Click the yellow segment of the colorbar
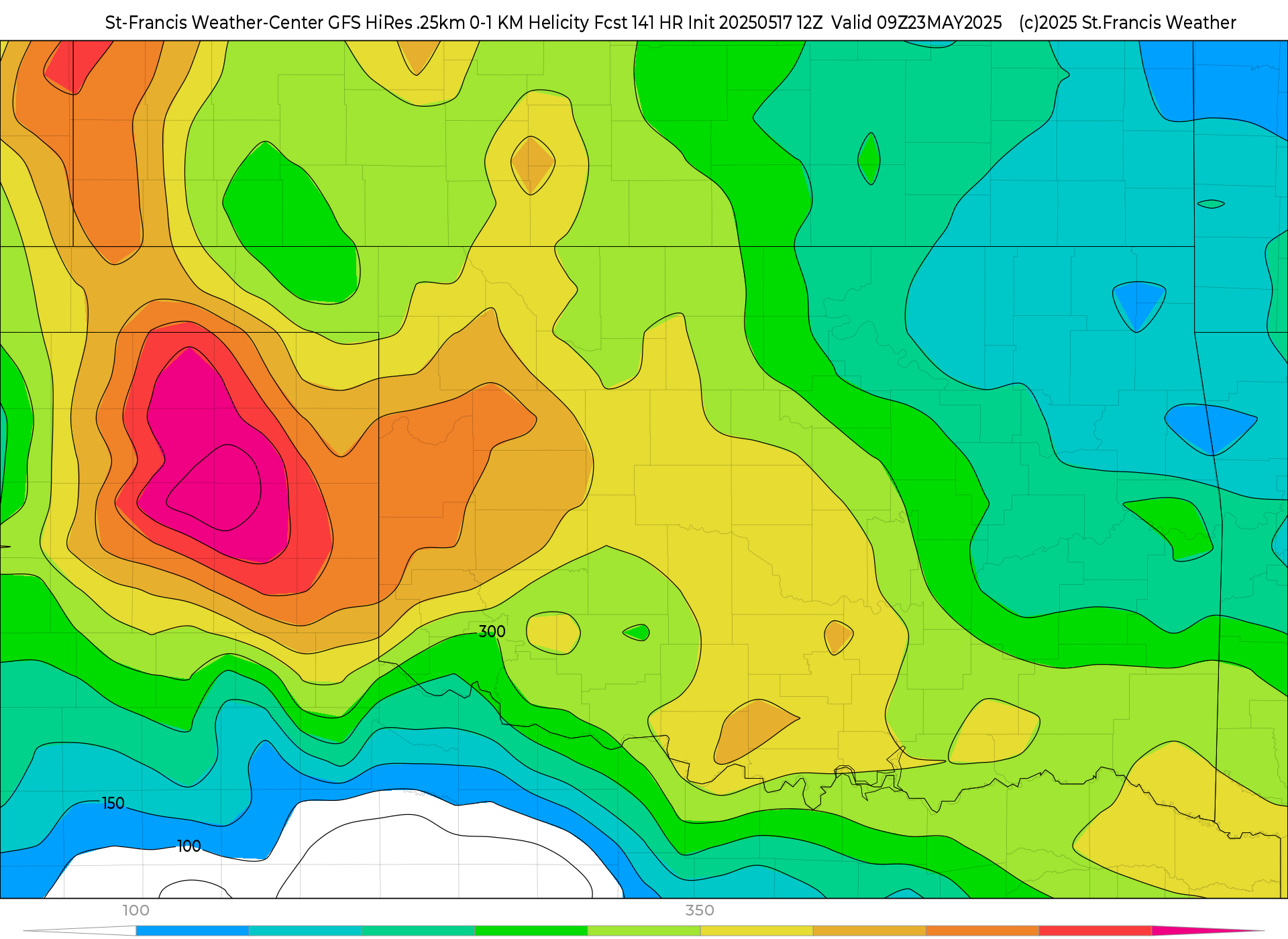 pos(757,931)
